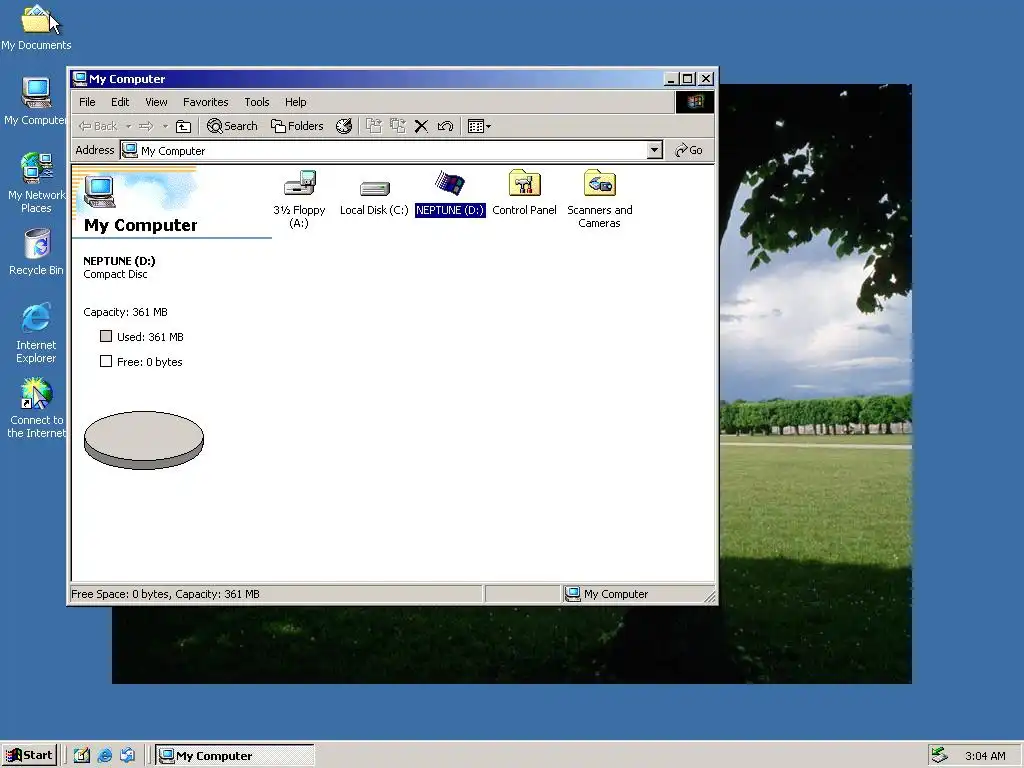Open the Edit menu
Screen dimensions: 1024x768
click(120, 102)
